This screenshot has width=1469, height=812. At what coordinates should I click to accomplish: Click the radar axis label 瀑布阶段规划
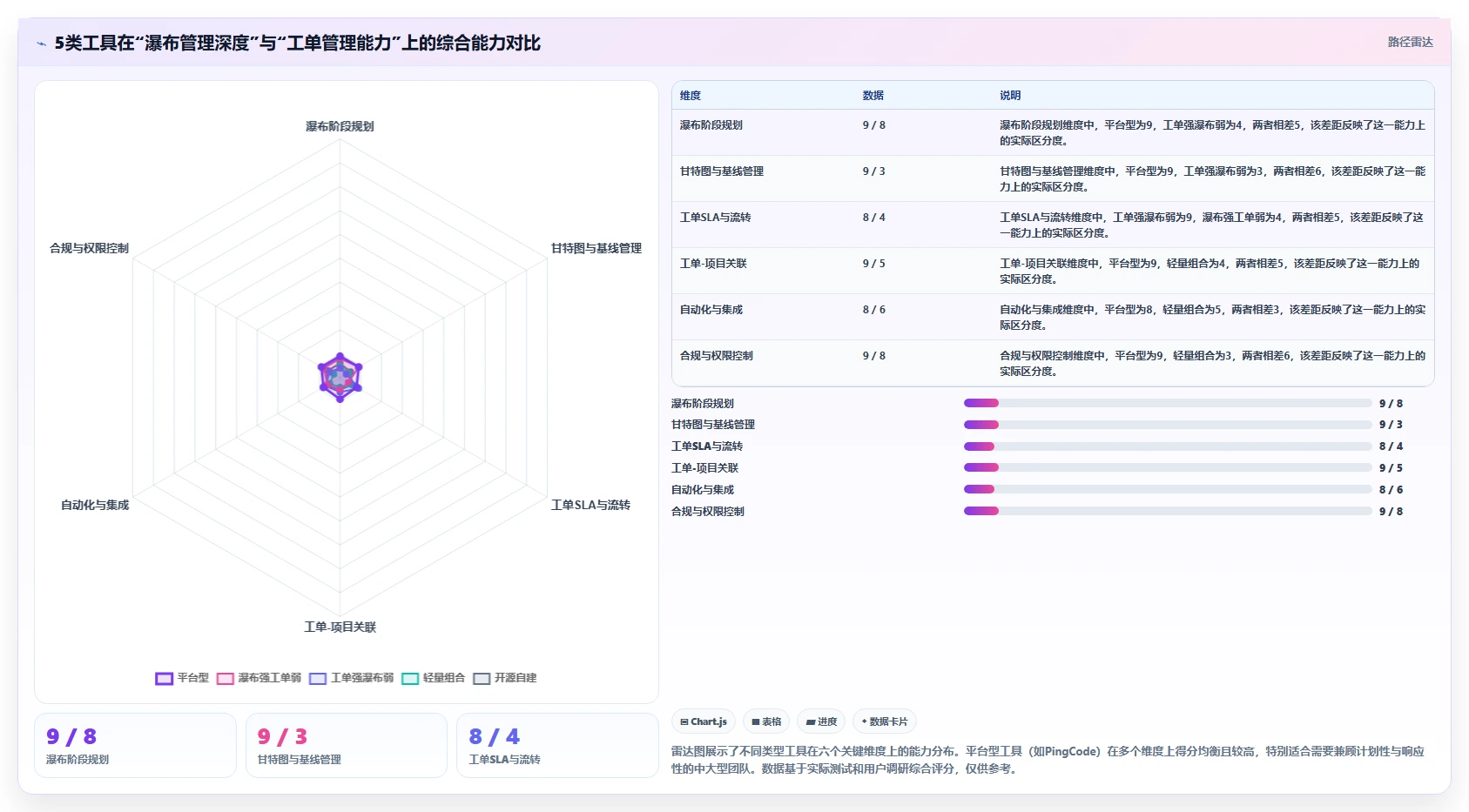[x=340, y=126]
